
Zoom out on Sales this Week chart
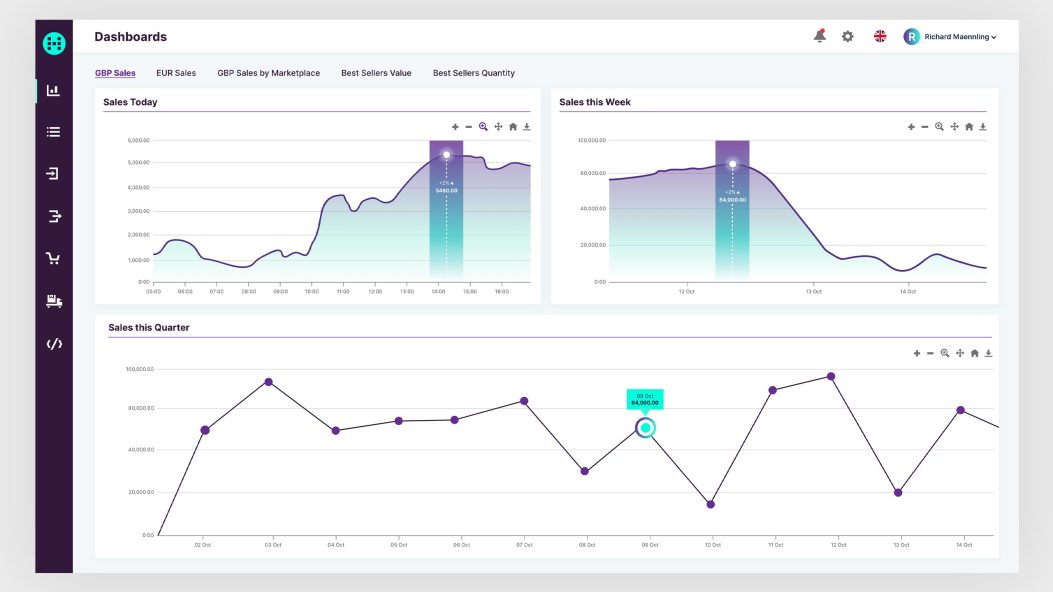(x=925, y=127)
